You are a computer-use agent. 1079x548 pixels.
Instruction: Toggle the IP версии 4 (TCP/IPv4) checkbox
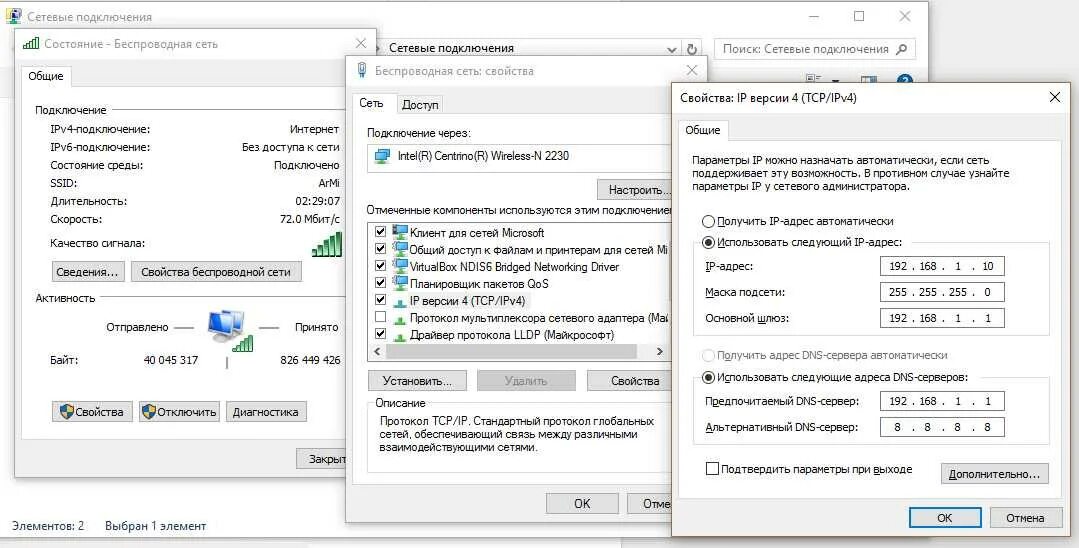click(380, 300)
